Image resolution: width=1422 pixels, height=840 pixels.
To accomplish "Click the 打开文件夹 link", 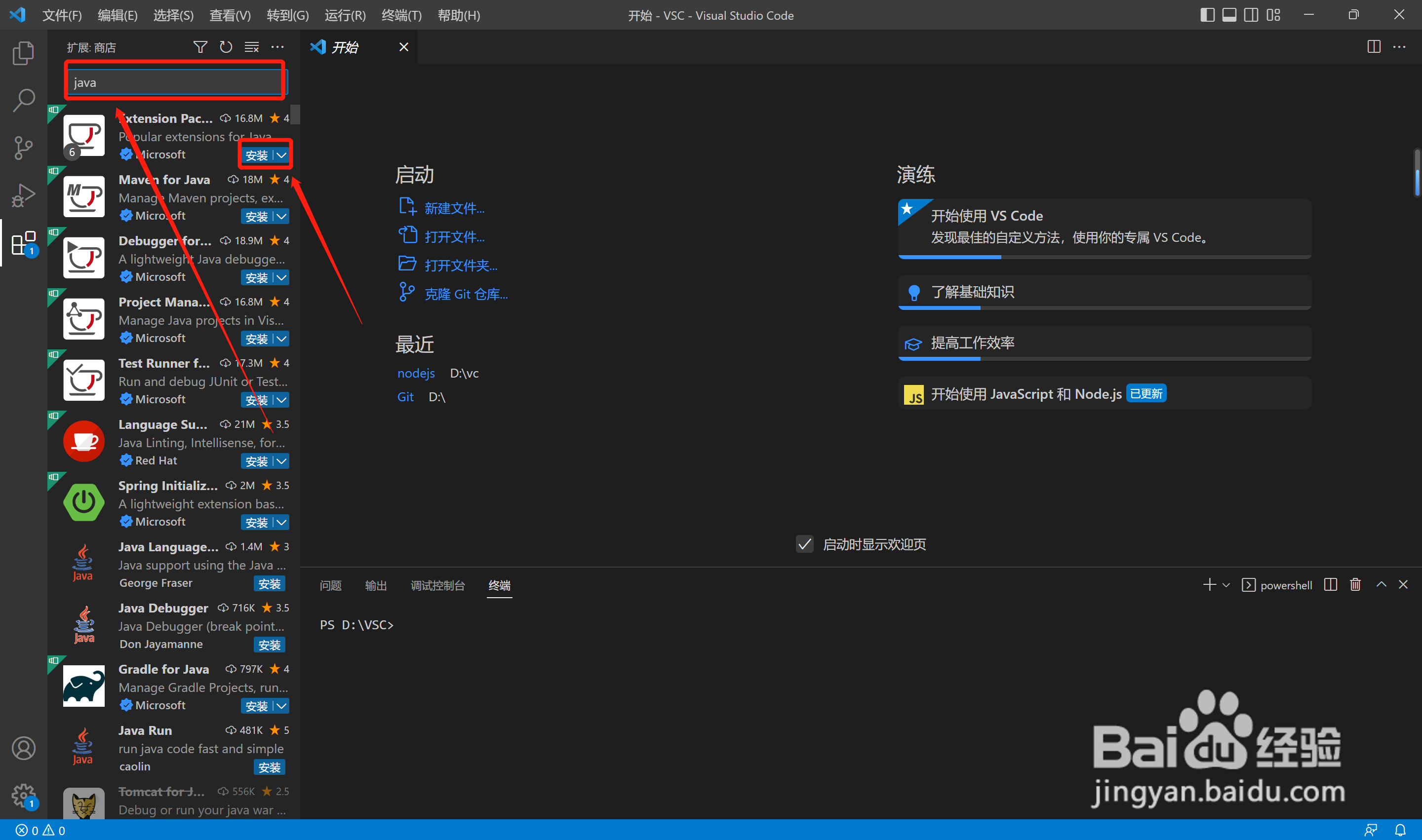I will tap(461, 265).
